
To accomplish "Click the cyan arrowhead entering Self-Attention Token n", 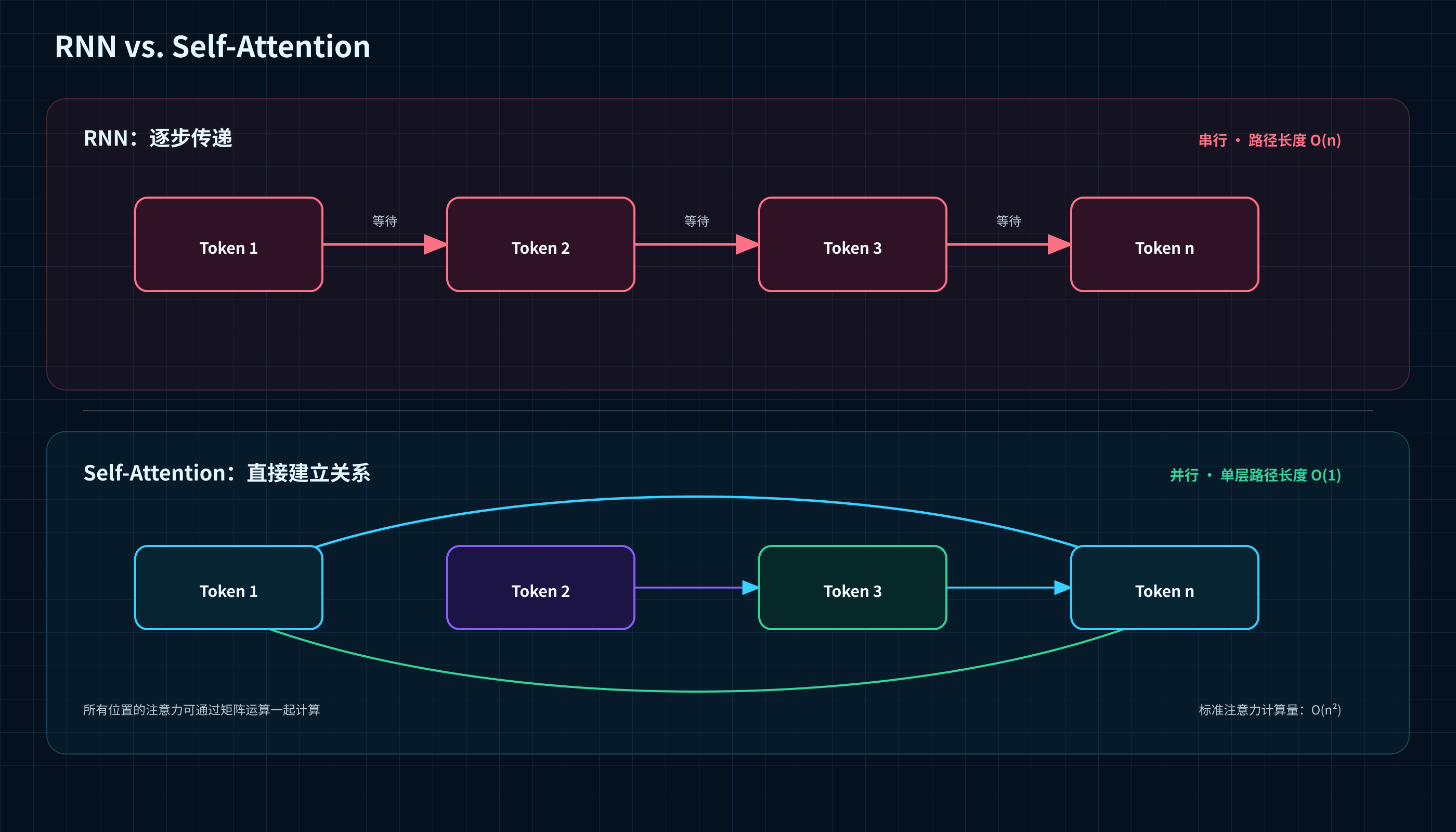I will (1062, 588).
